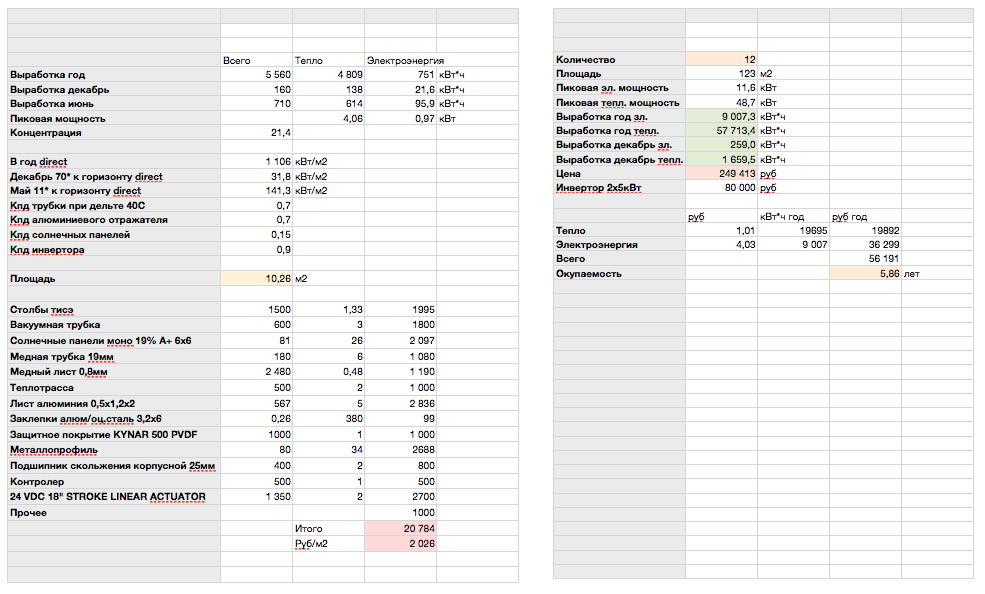
Task: Click the aluminium sheet total '2 836'
Action: [x=422, y=404]
